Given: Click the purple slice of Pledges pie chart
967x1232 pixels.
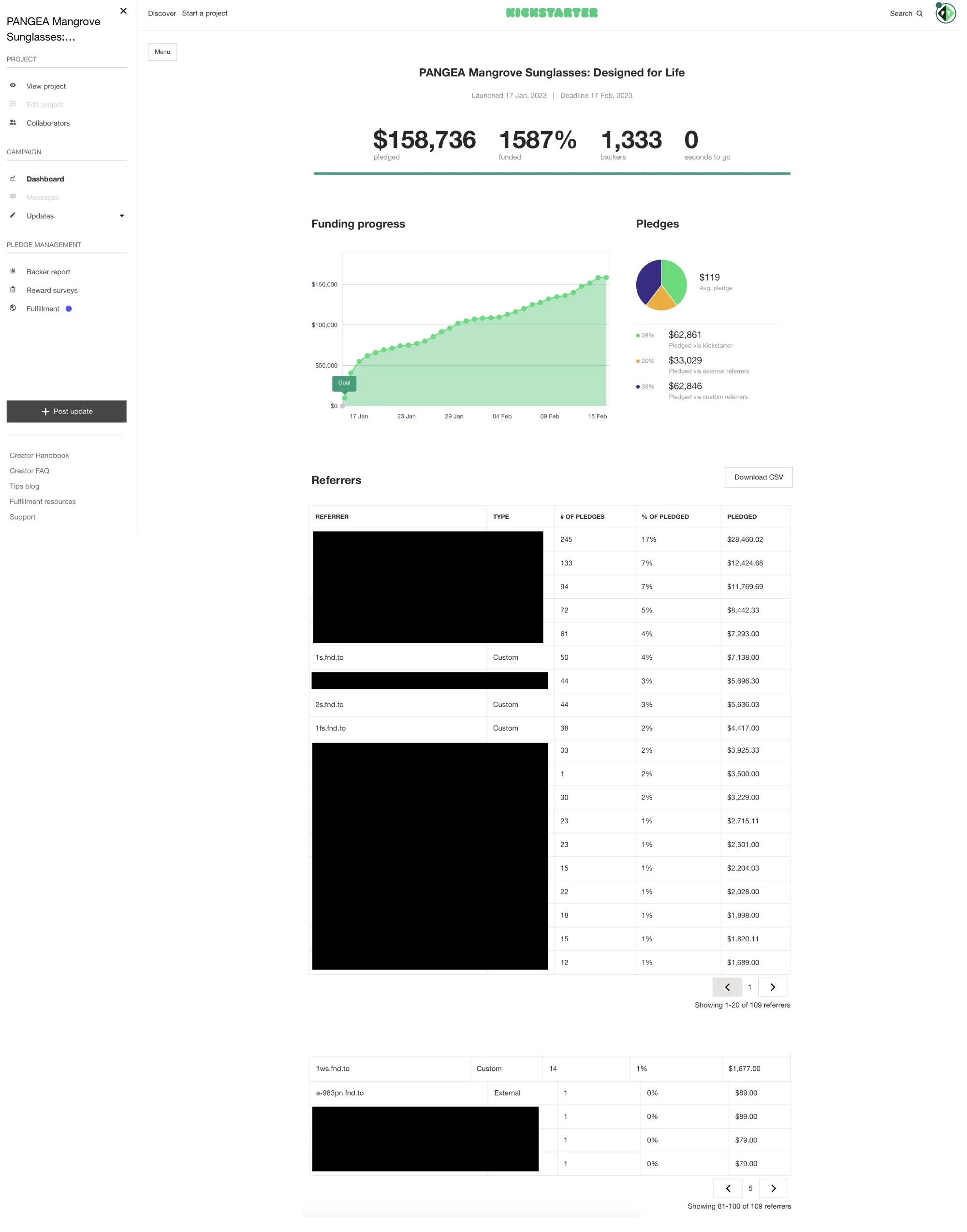Looking at the screenshot, I should coord(648,281).
